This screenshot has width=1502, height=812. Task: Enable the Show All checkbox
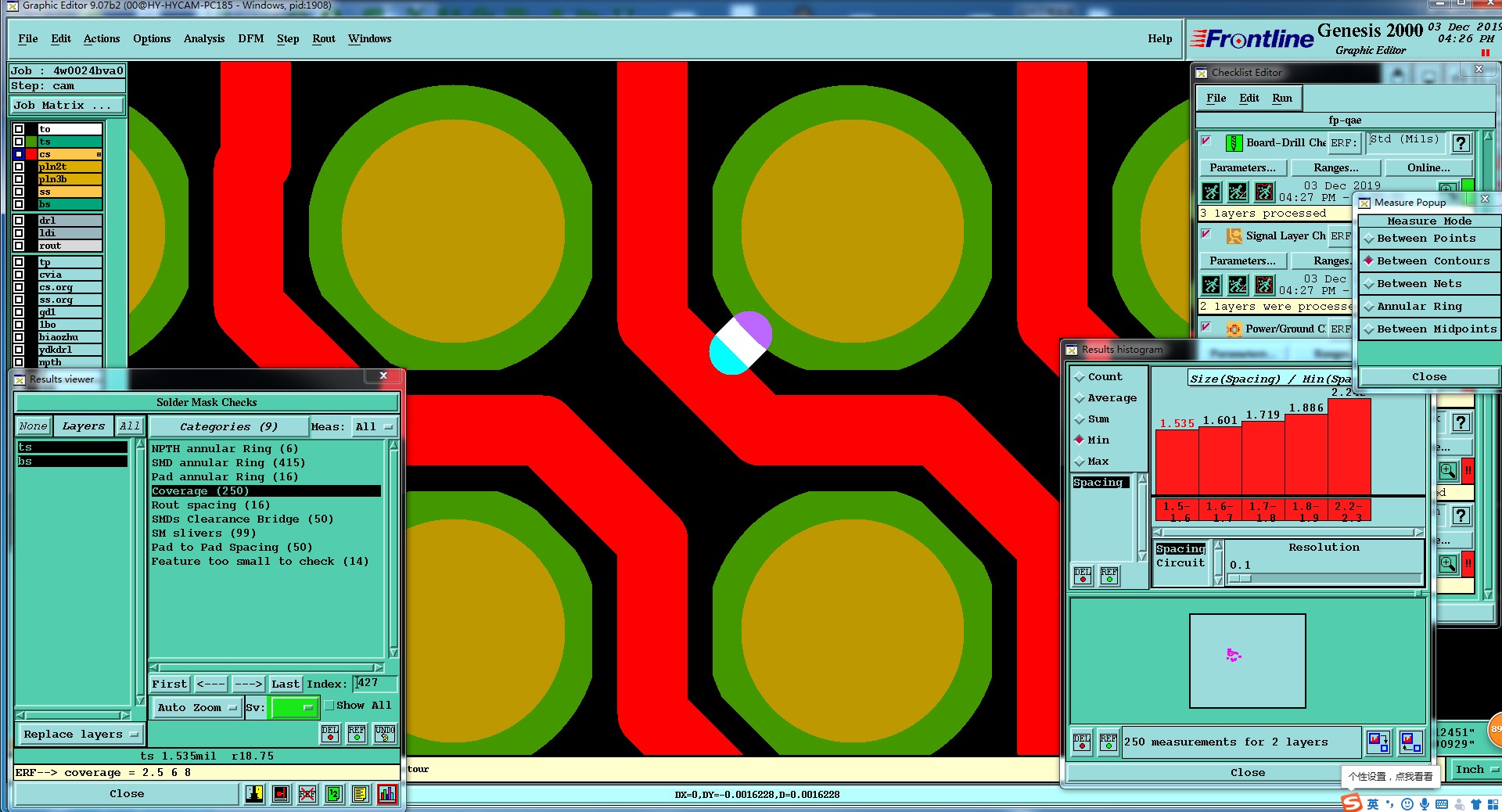coord(329,706)
